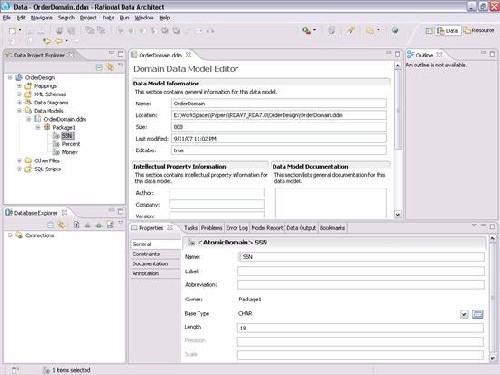Viewport: 500px width, 375px height.
Task: Open the Base Type dropdown arrow
Action: point(464,314)
